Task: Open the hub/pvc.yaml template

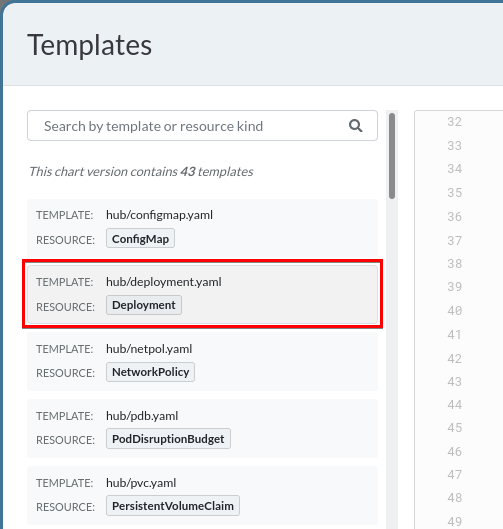Action: 202,495
